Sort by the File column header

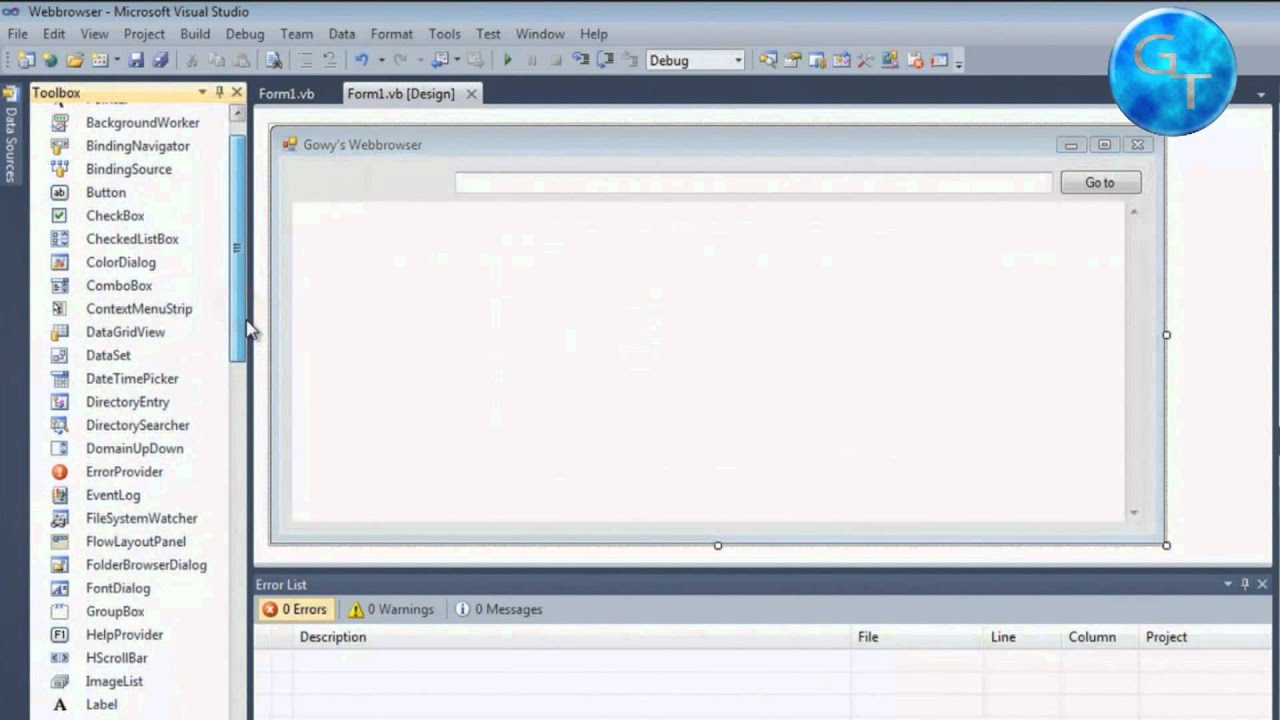pyautogui.click(x=919, y=637)
